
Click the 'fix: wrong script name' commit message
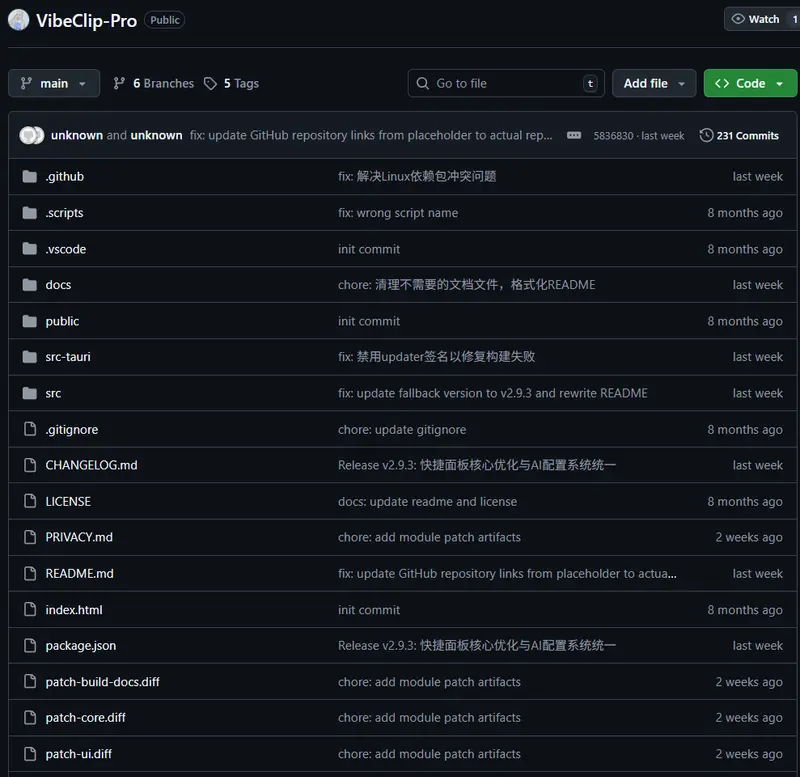(x=397, y=213)
